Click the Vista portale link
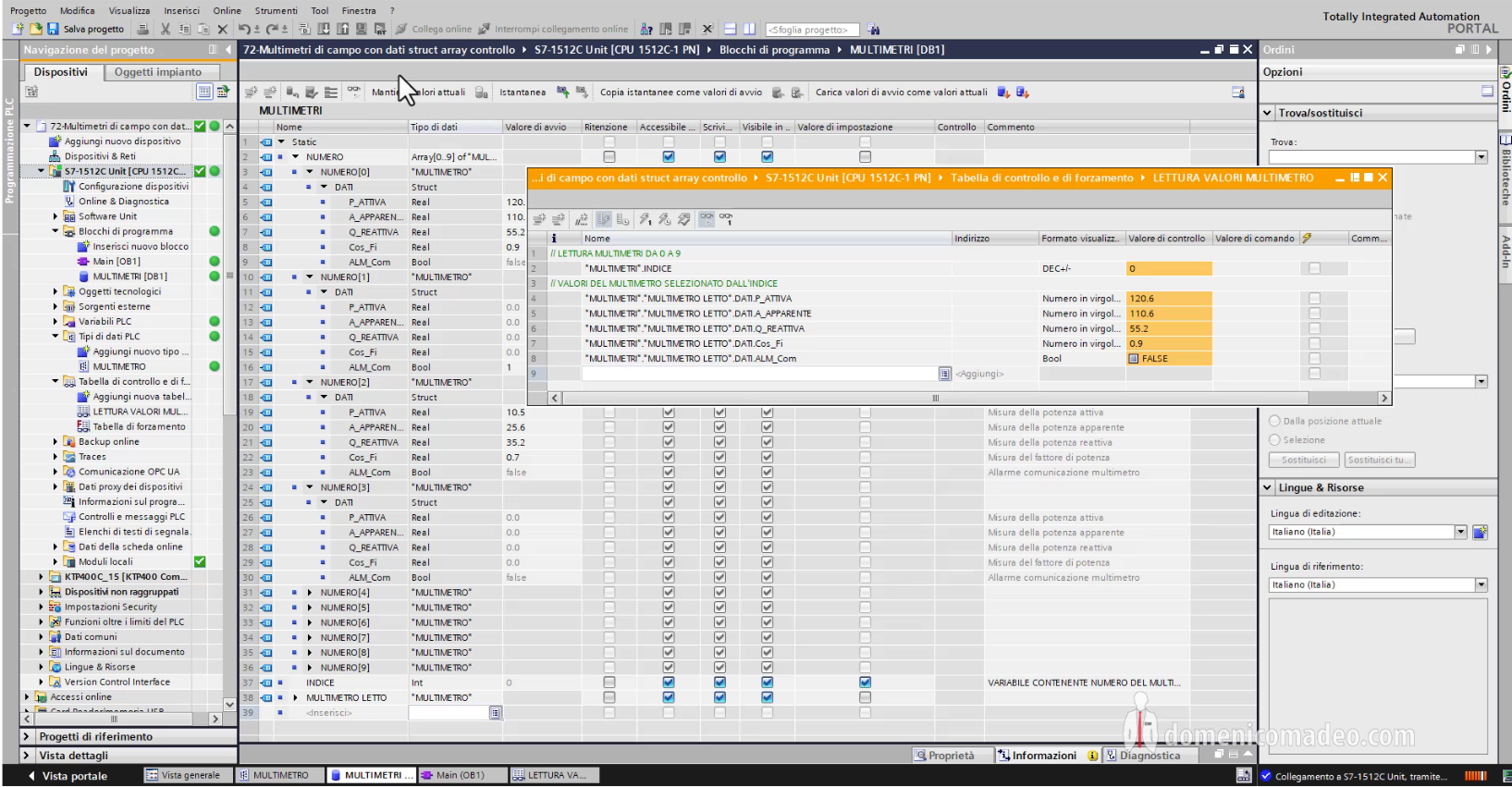Image resolution: width=1512 pixels, height=787 pixels. coord(74,776)
